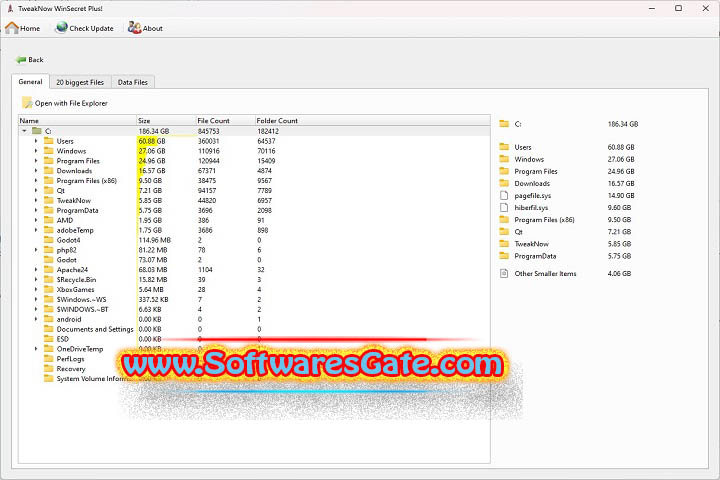Click Program Files (x86) in summary panel
This screenshot has width=720, height=480.
(x=544, y=220)
